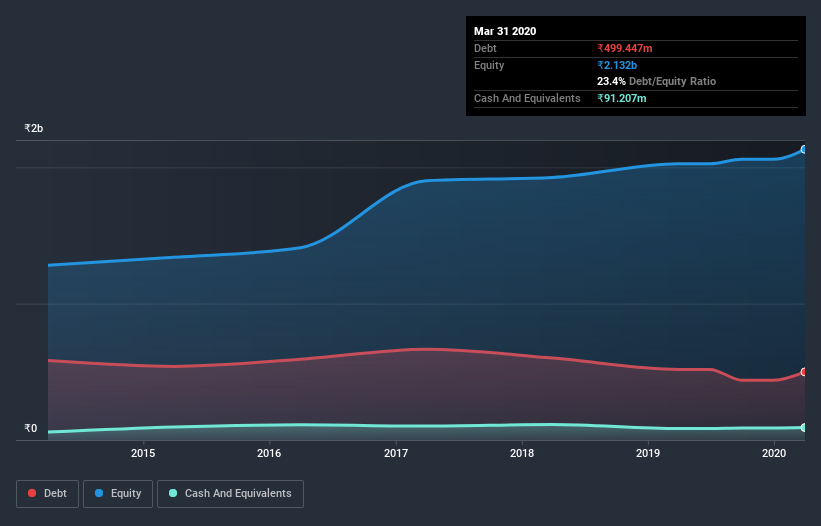Select the Debt data point at Mar 2020

(804, 372)
